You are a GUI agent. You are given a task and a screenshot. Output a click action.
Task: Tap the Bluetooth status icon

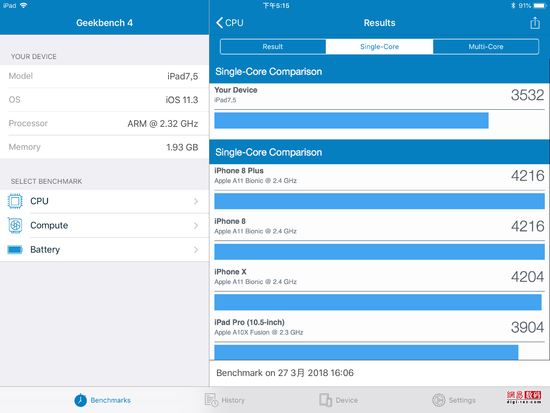pyautogui.click(x=513, y=6)
